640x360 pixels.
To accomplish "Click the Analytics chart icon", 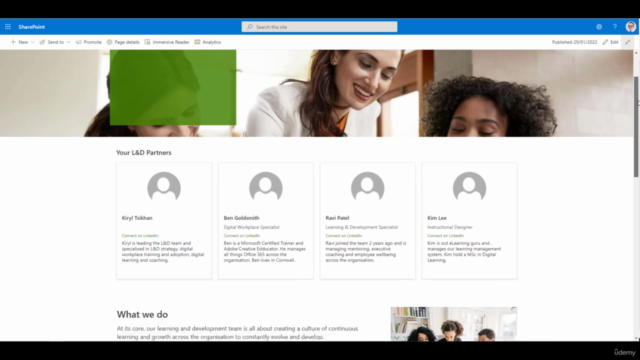I will (x=198, y=42).
